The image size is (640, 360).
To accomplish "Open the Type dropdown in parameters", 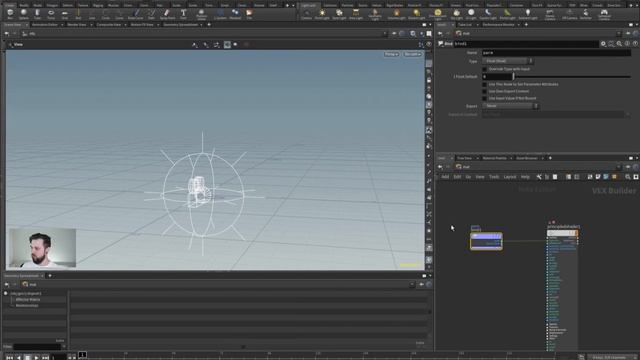I will pos(508,61).
